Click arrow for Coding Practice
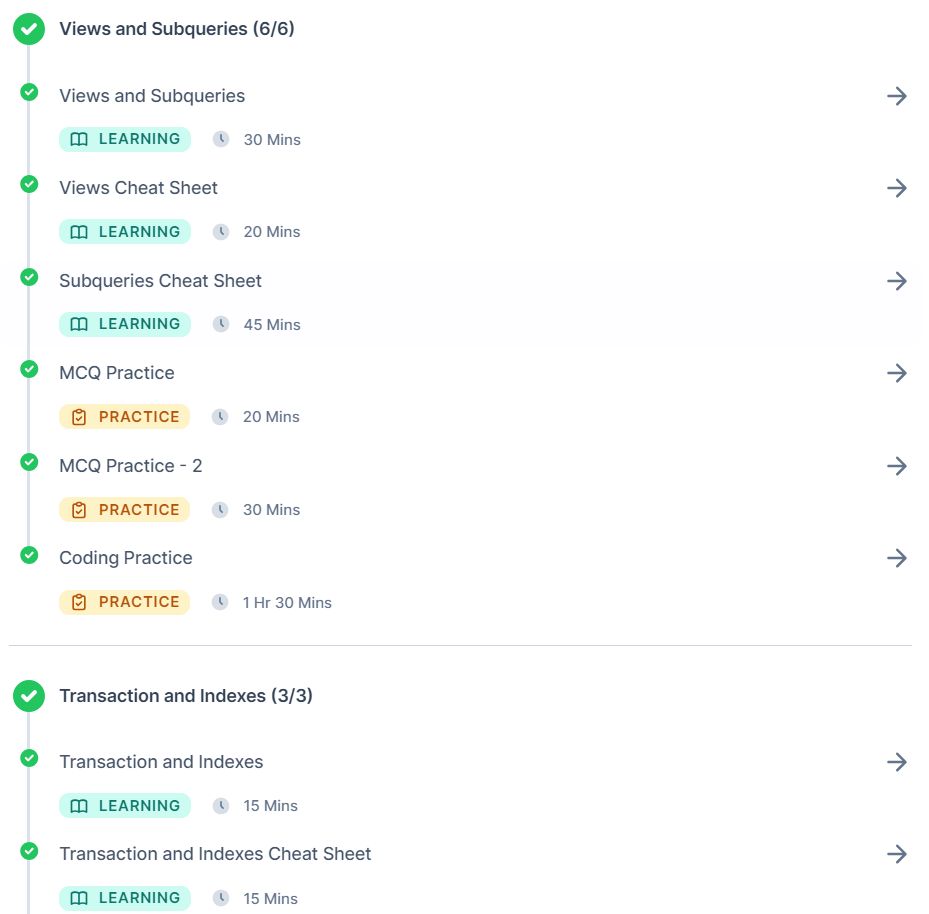The height and width of the screenshot is (914, 929). 896,558
